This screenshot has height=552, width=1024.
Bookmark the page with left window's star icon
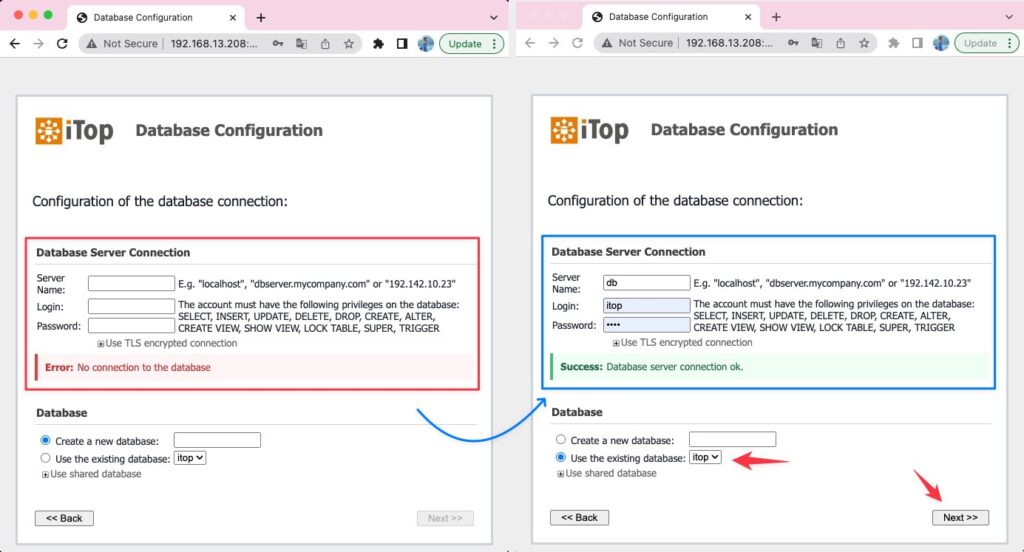pos(349,44)
